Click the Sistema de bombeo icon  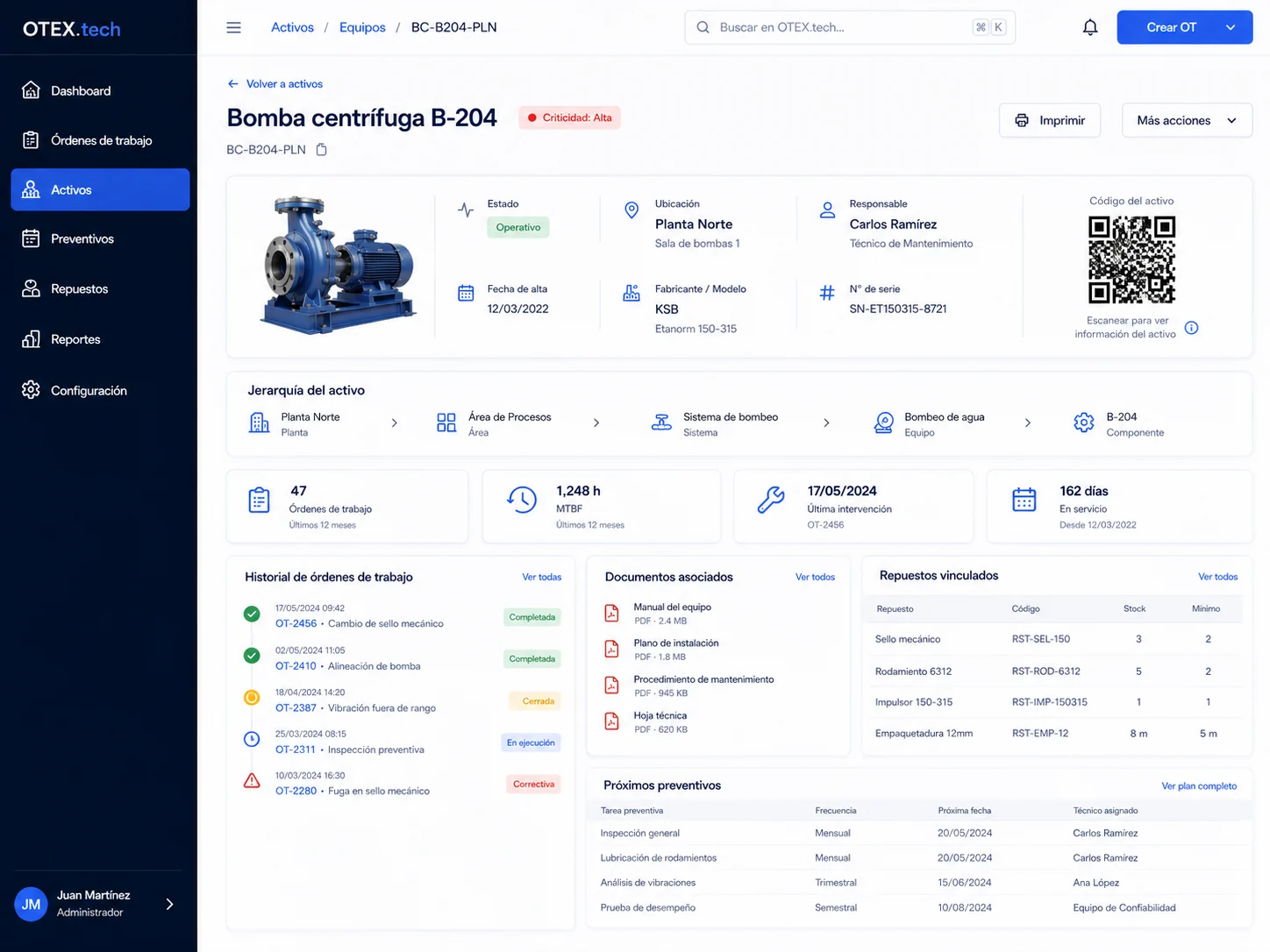(661, 423)
